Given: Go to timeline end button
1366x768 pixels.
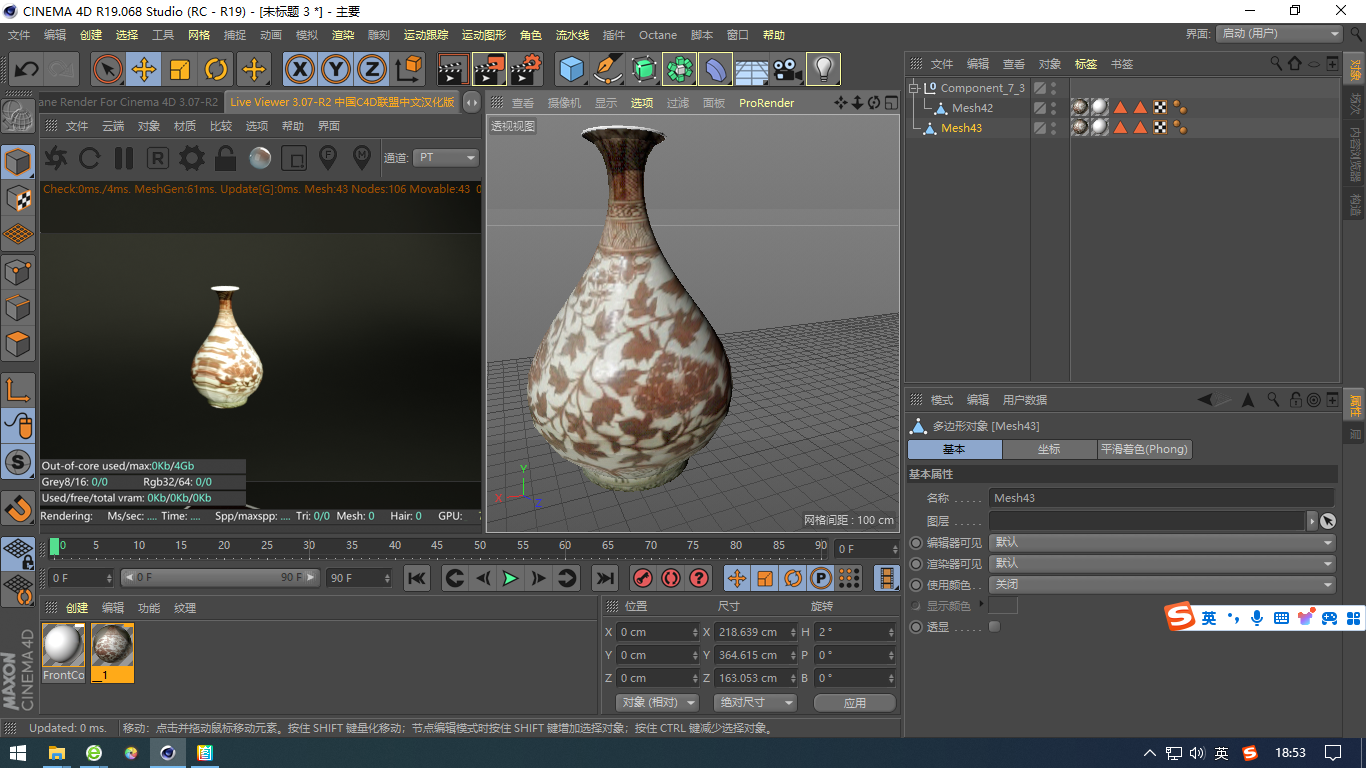Looking at the screenshot, I should pos(605,578).
